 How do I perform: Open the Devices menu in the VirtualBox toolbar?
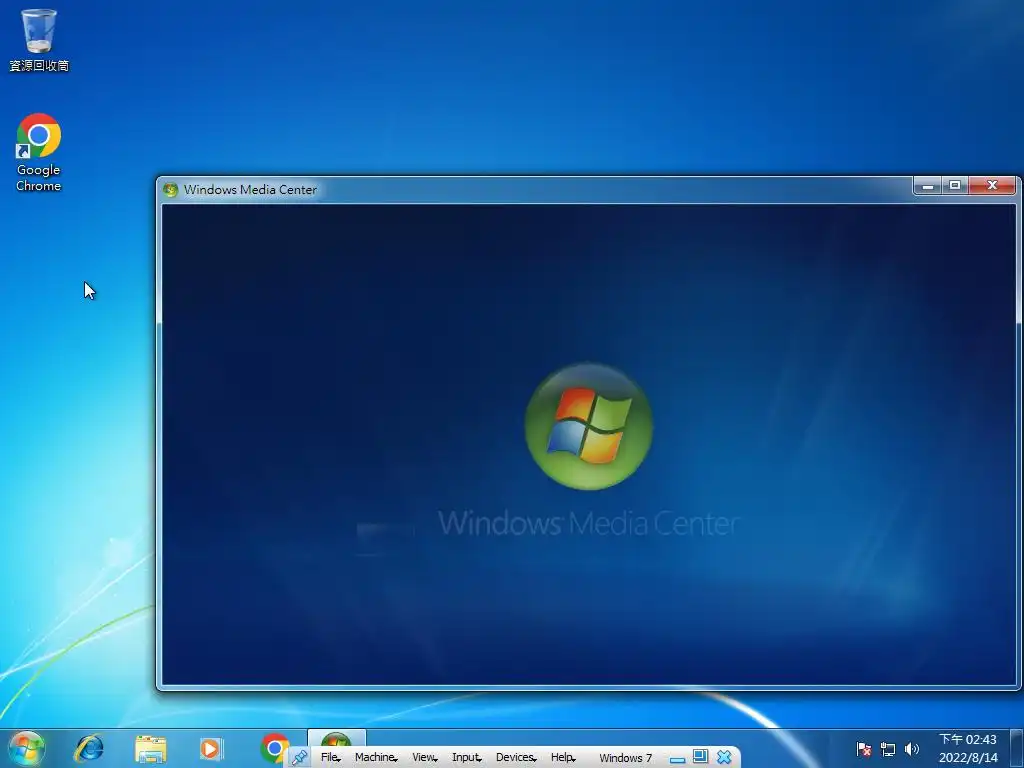(x=516, y=758)
